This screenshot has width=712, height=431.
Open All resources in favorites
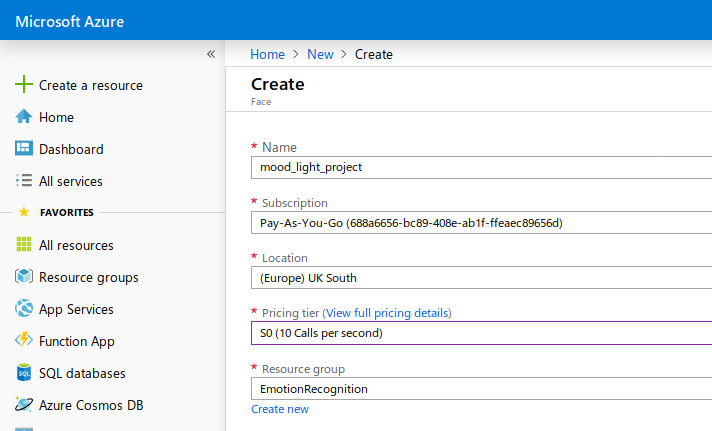click(x=76, y=245)
